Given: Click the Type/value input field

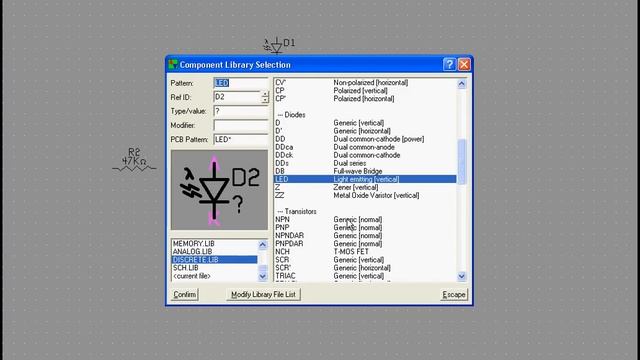Looking at the screenshot, I should pyautogui.click(x=240, y=111).
